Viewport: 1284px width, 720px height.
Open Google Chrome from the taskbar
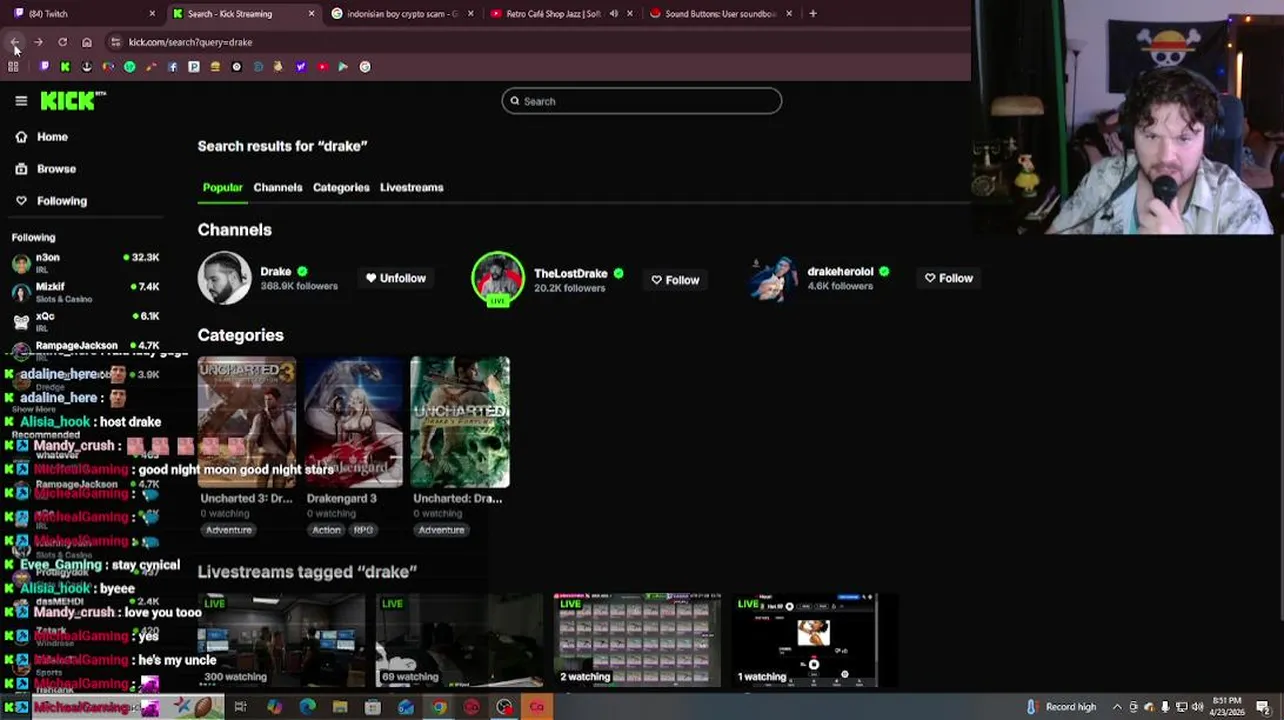pos(440,707)
